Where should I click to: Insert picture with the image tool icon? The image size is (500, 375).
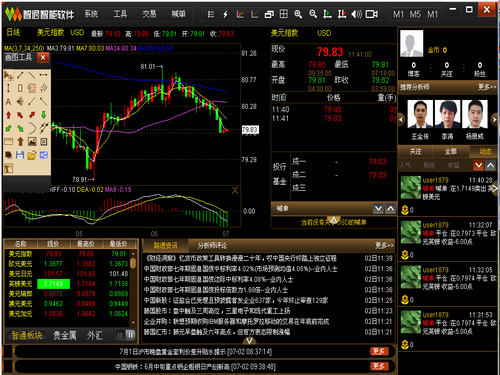32,142
